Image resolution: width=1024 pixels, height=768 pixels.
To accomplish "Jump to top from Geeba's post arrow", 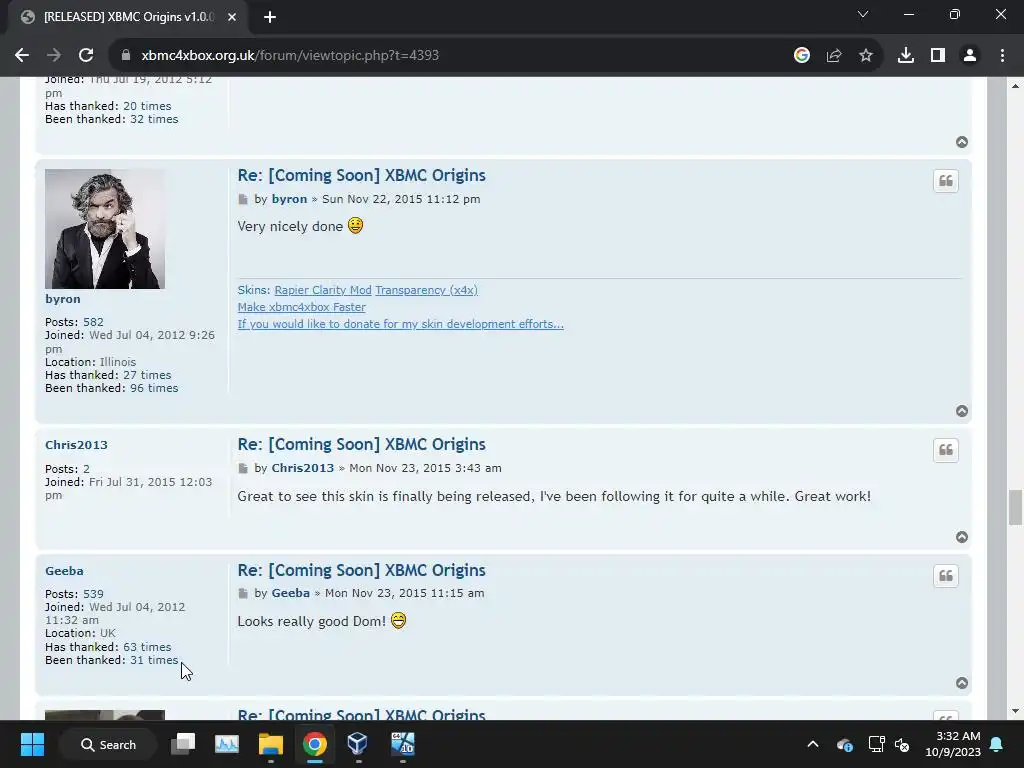I will 962,683.
